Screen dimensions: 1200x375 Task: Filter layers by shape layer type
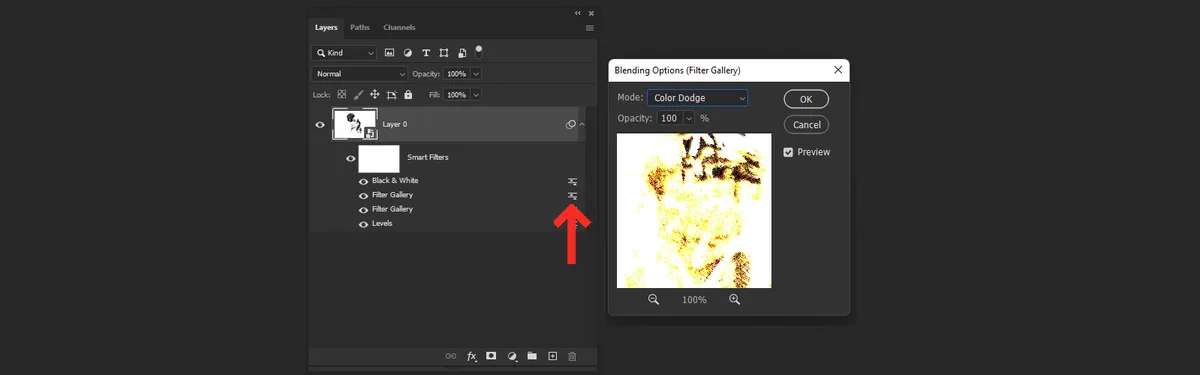[x=444, y=52]
